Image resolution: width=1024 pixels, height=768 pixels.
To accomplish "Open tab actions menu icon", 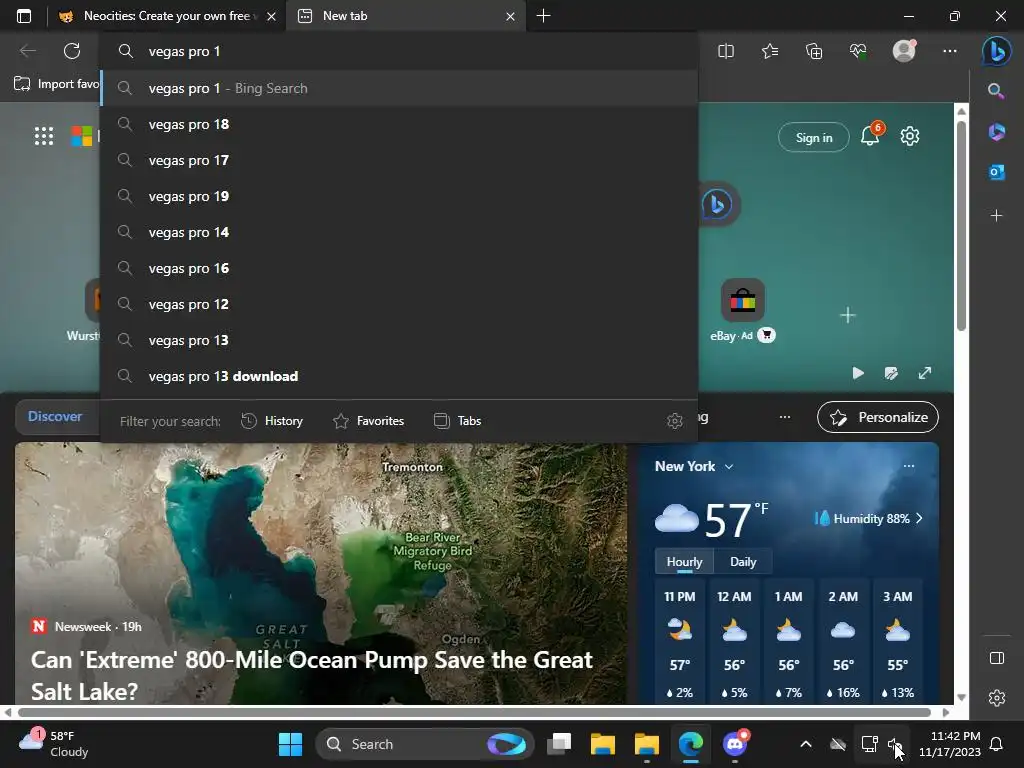I will coord(24,16).
